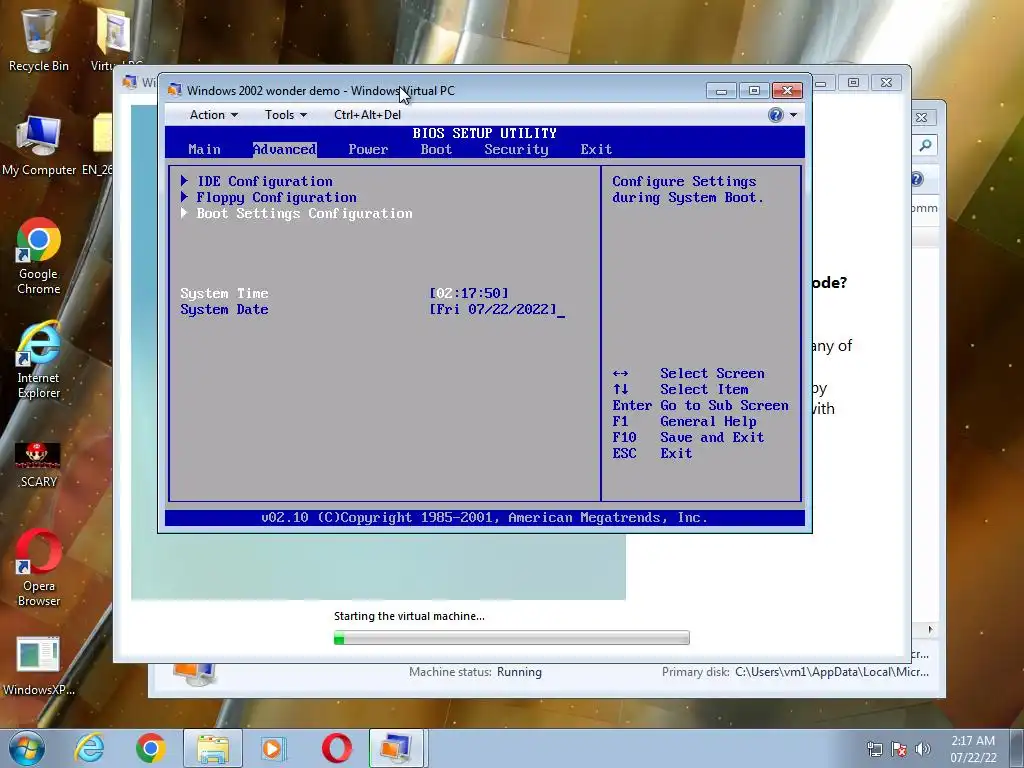Click the F10 Save and Exit hint
This screenshot has width=1024, height=768.
point(688,437)
